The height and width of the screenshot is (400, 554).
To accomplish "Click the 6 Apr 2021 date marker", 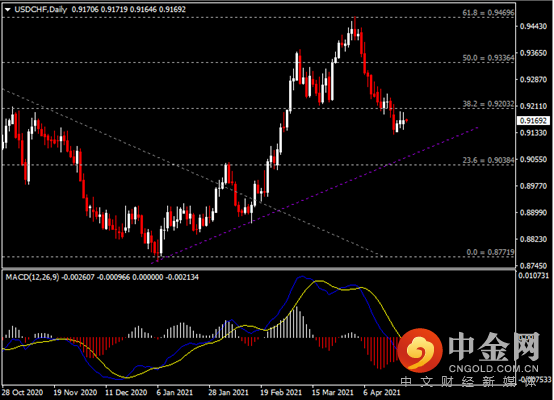I will [382, 393].
